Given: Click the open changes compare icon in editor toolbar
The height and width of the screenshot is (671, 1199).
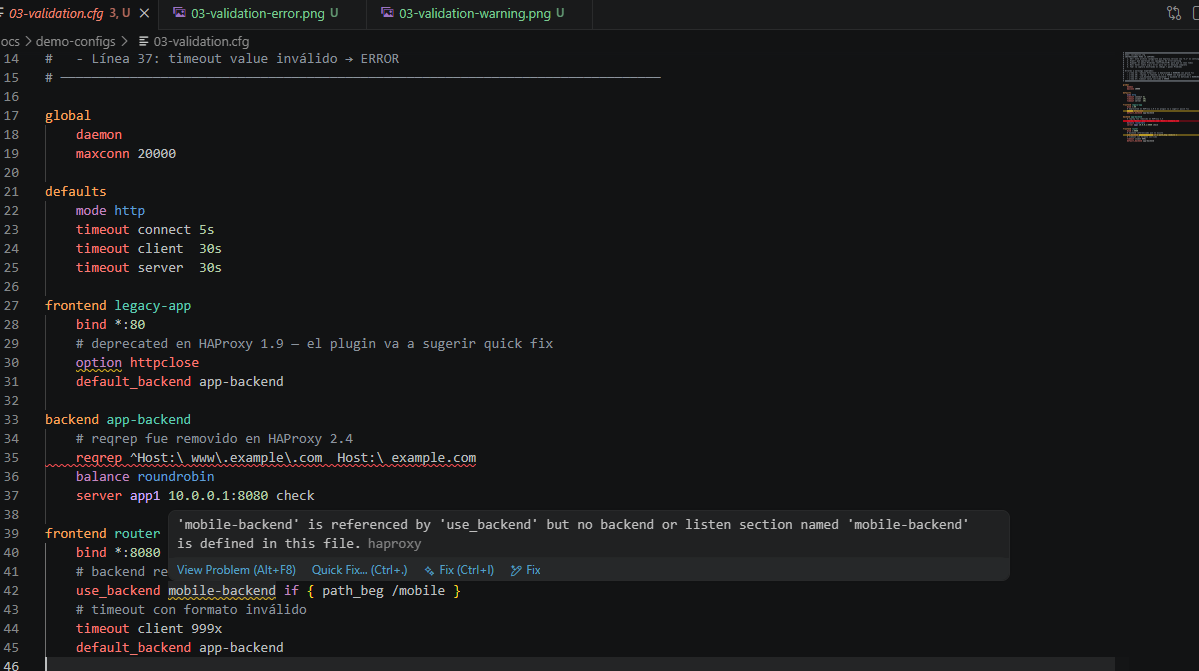Looking at the screenshot, I should (1173, 13).
